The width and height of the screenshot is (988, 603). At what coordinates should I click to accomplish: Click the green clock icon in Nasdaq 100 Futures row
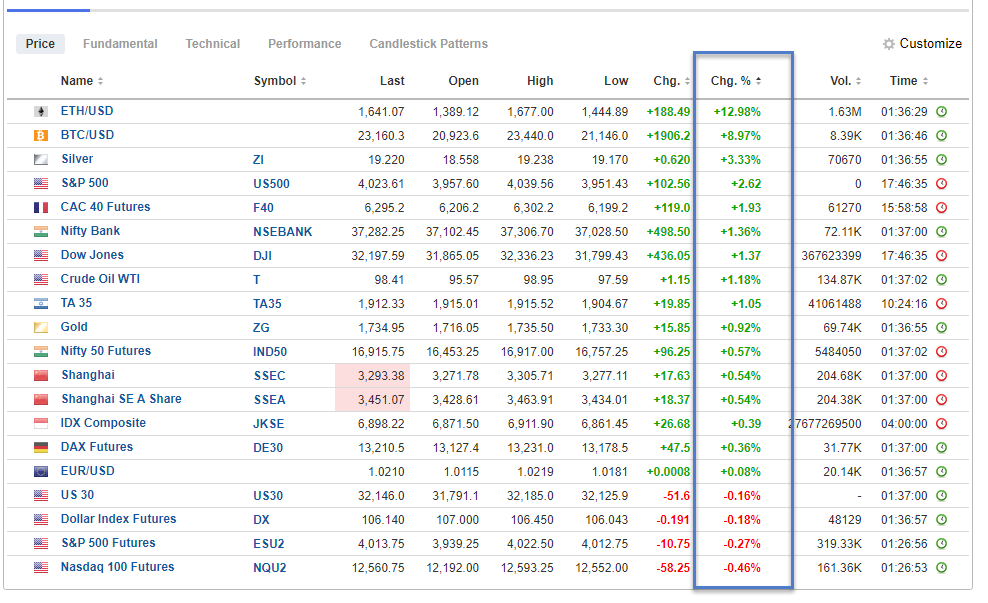click(x=941, y=568)
